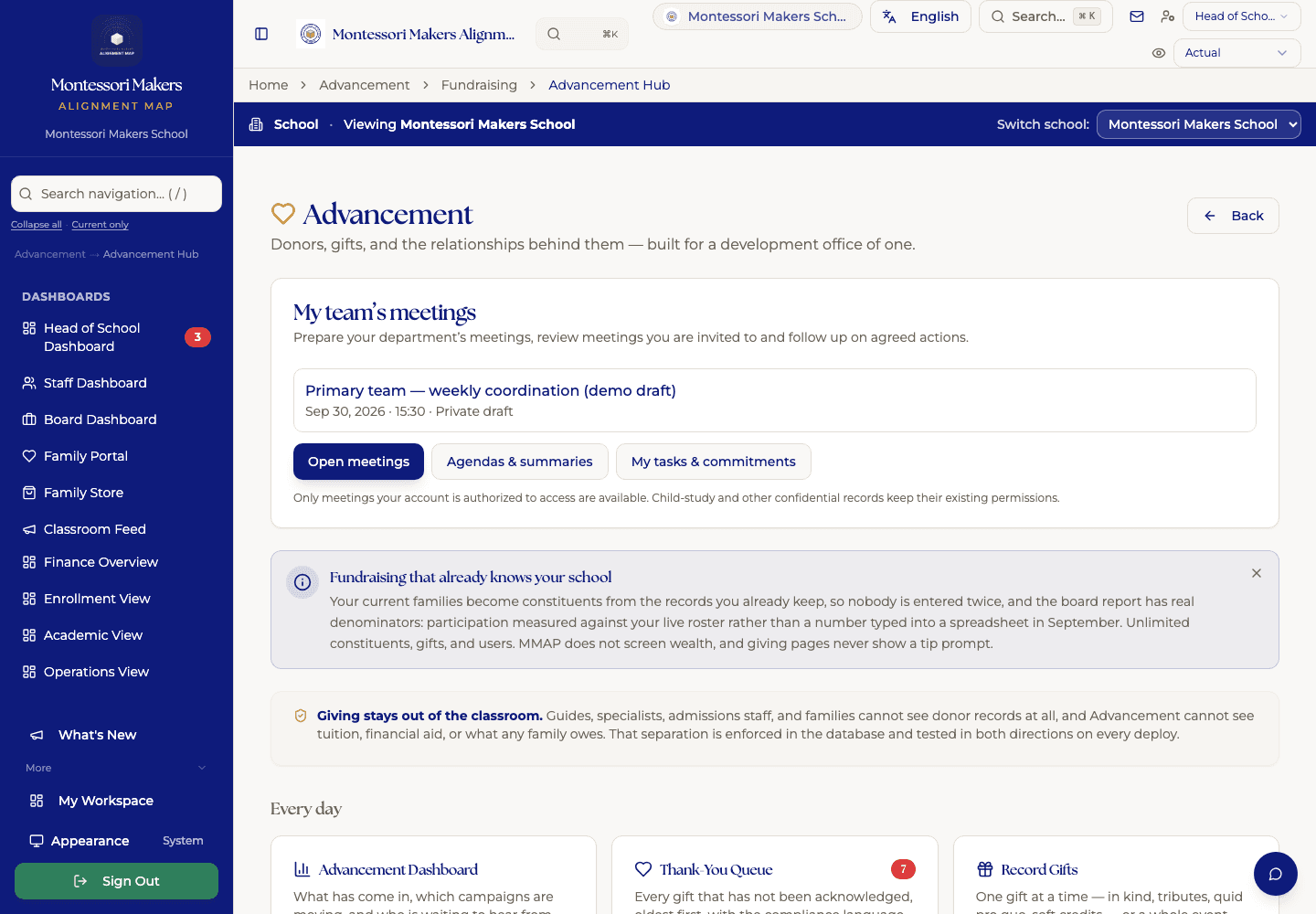Select My tasks & commitments tab

(714, 462)
